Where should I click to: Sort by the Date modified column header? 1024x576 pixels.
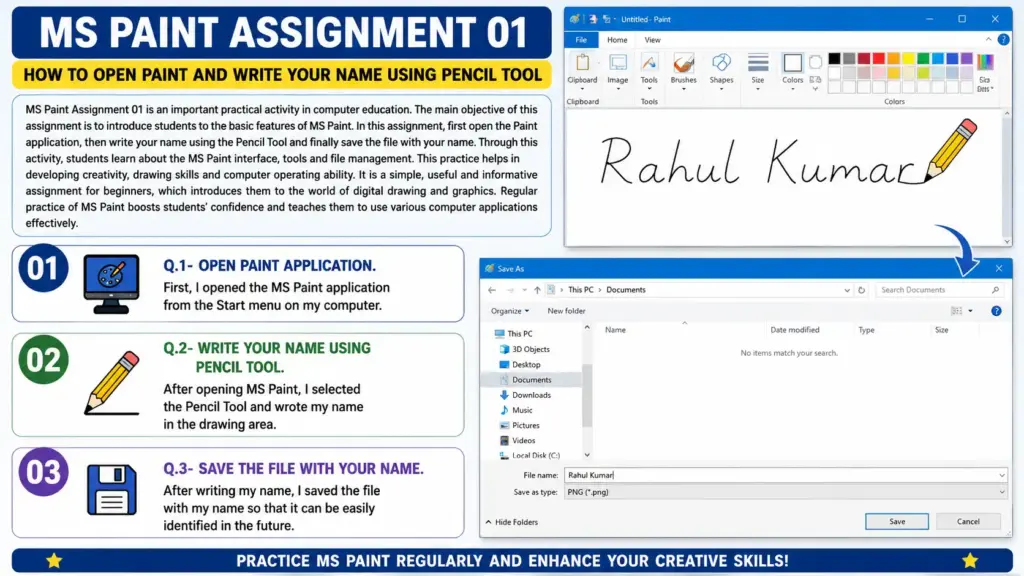pyautogui.click(x=794, y=330)
